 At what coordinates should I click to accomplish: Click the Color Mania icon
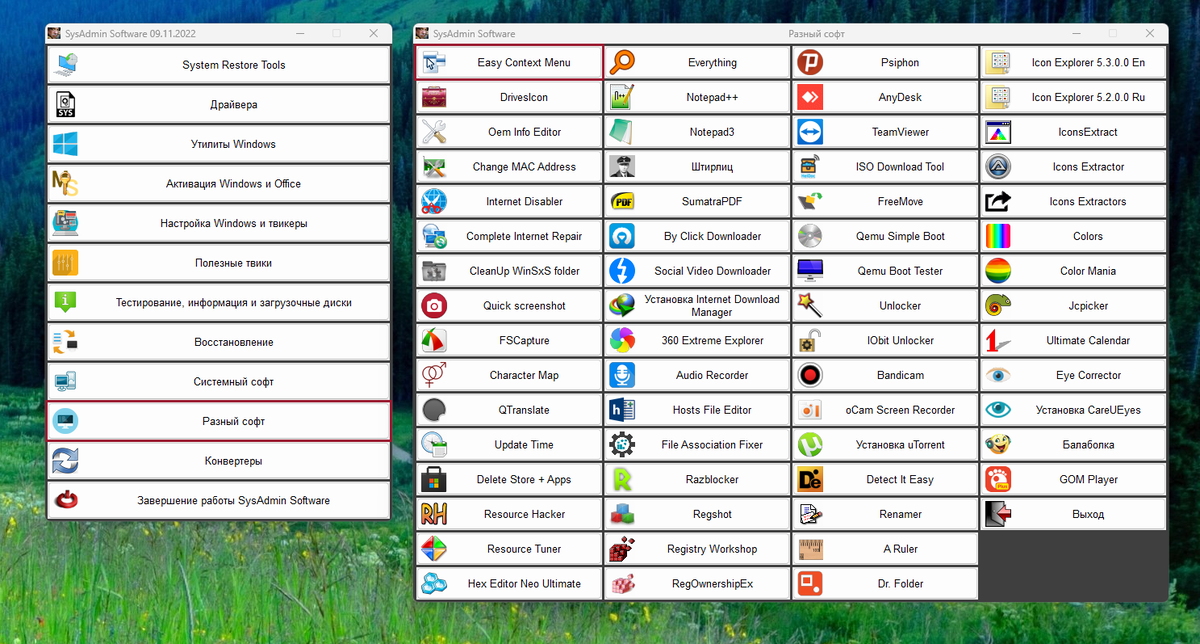pyautogui.click(x=998, y=270)
